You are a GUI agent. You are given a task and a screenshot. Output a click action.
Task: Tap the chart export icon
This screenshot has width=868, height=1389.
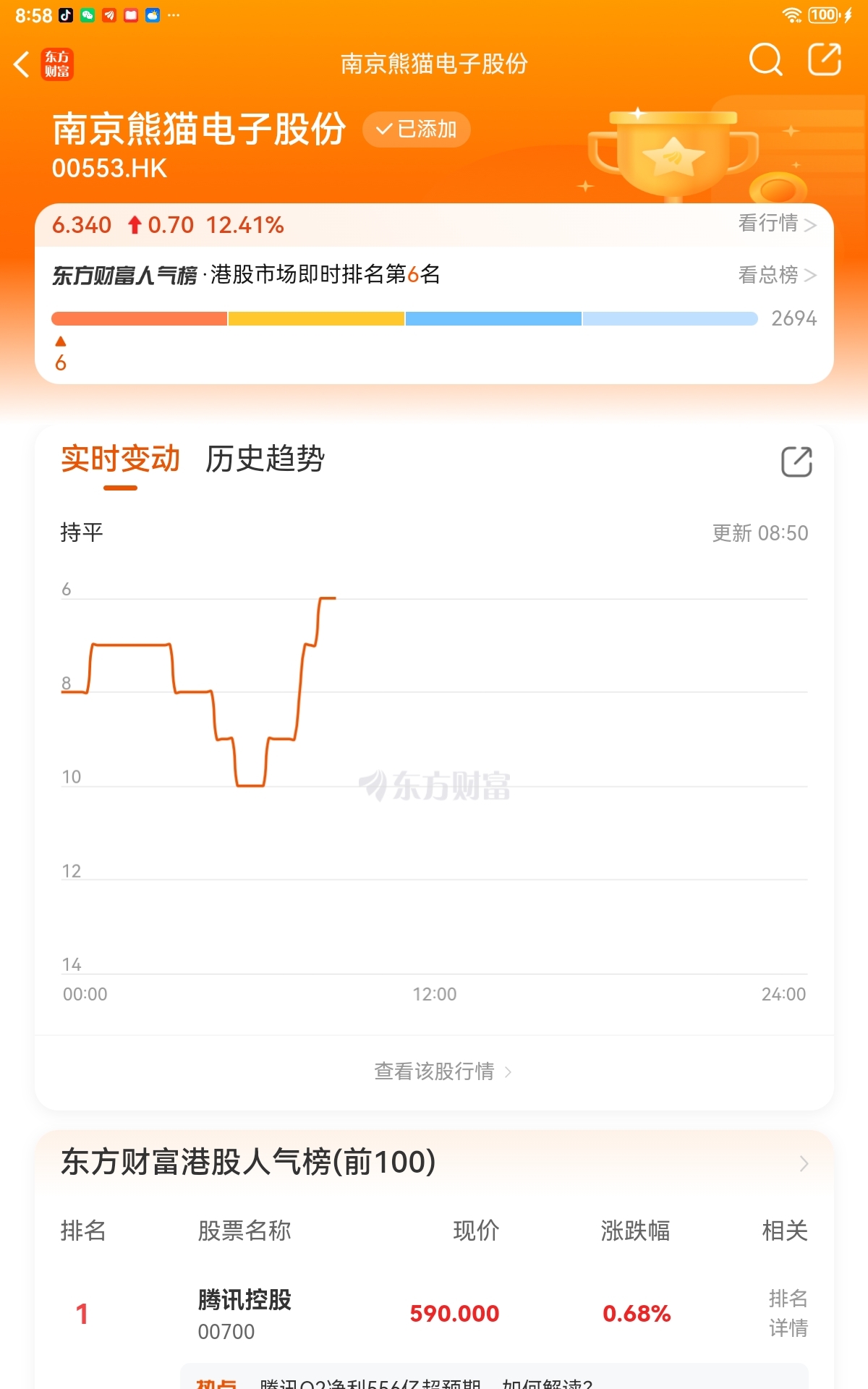[x=796, y=462]
